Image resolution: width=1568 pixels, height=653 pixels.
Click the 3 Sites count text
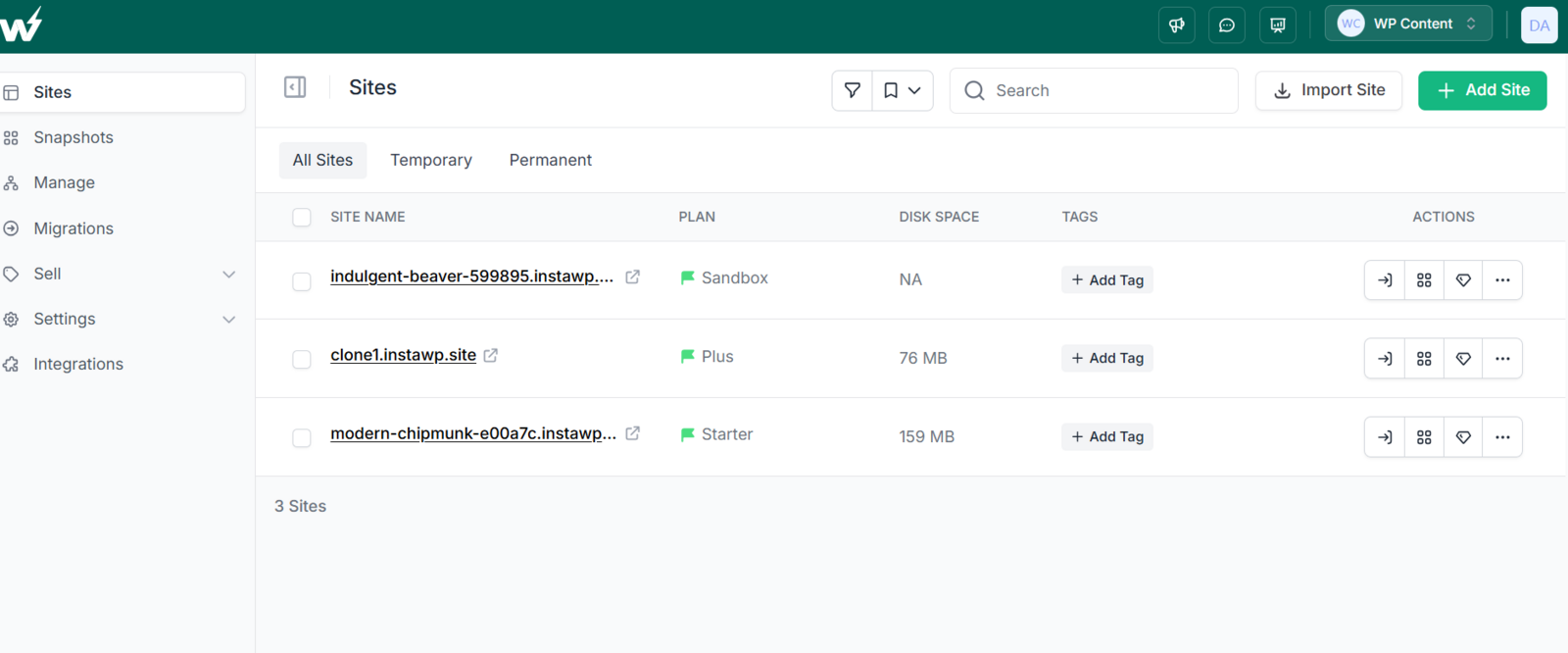tap(300, 506)
